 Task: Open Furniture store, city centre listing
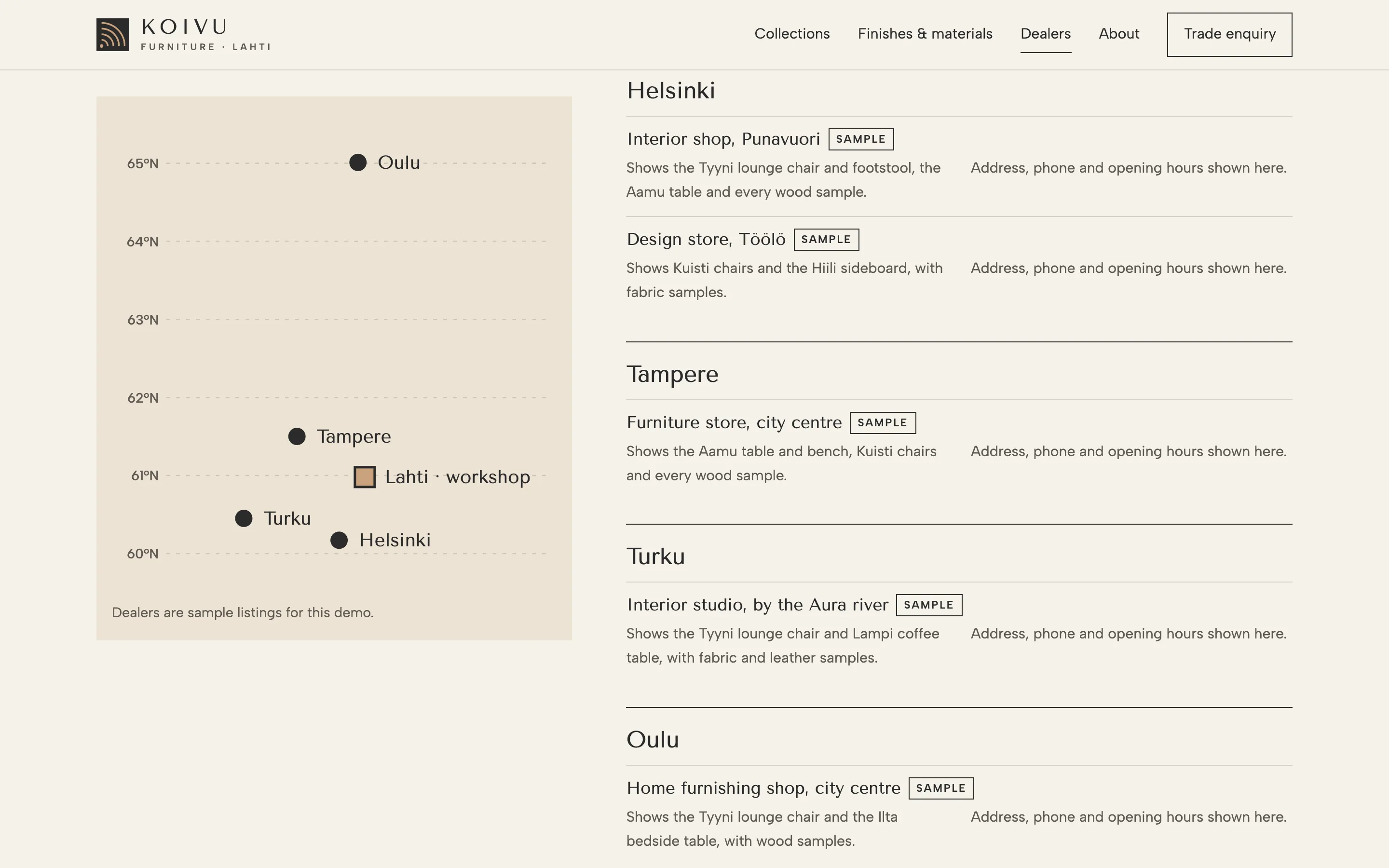(x=734, y=422)
